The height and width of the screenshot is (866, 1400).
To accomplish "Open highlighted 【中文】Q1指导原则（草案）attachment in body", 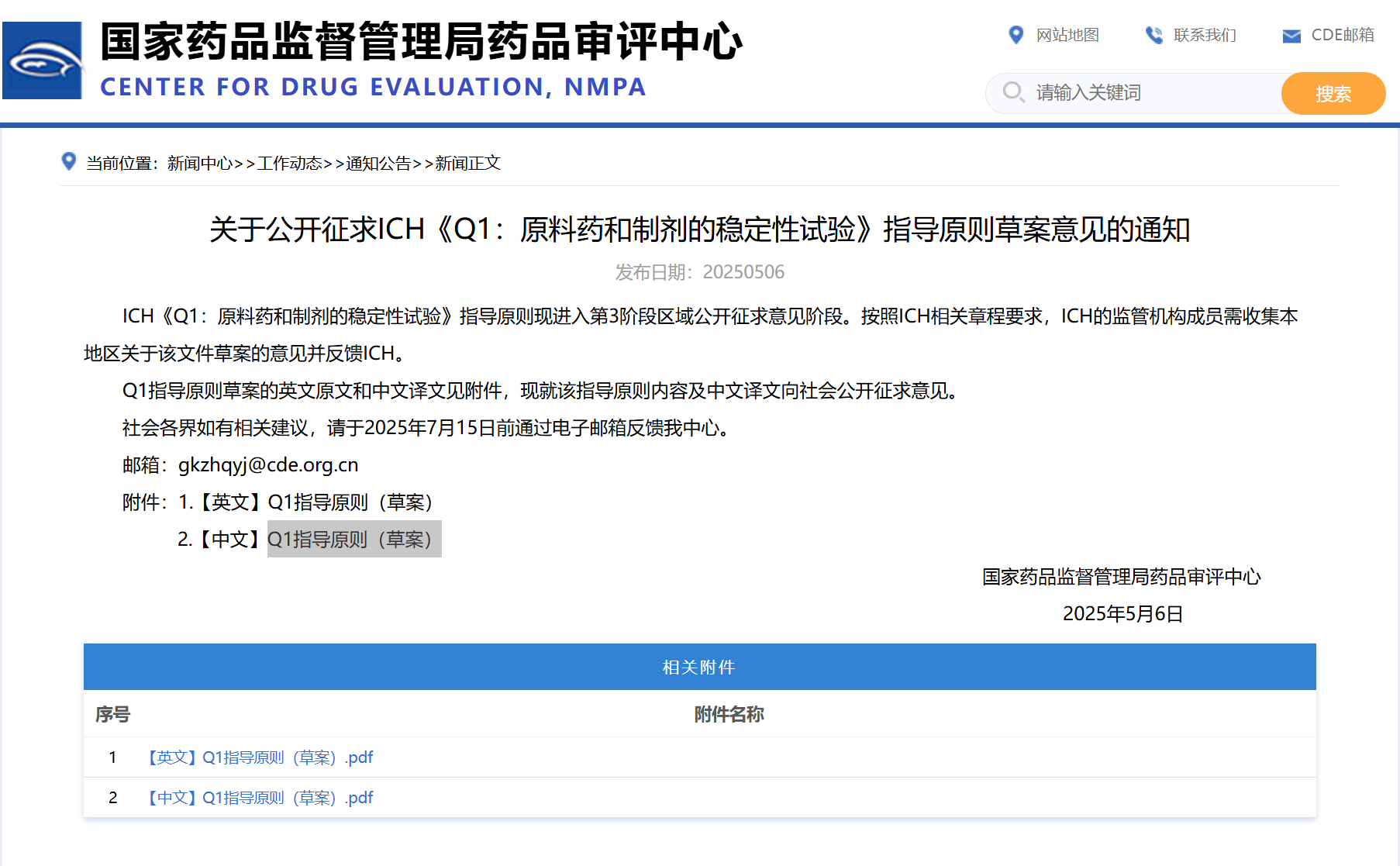I will coord(354,539).
